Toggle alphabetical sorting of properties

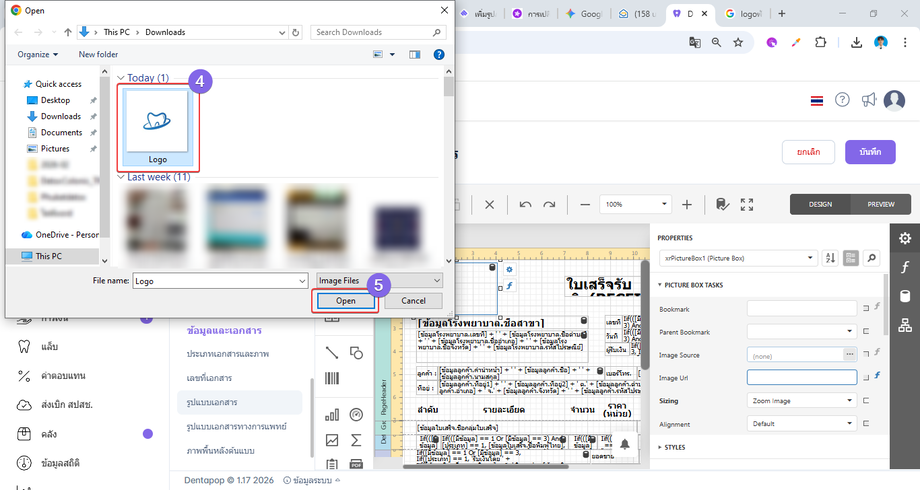tap(830, 258)
